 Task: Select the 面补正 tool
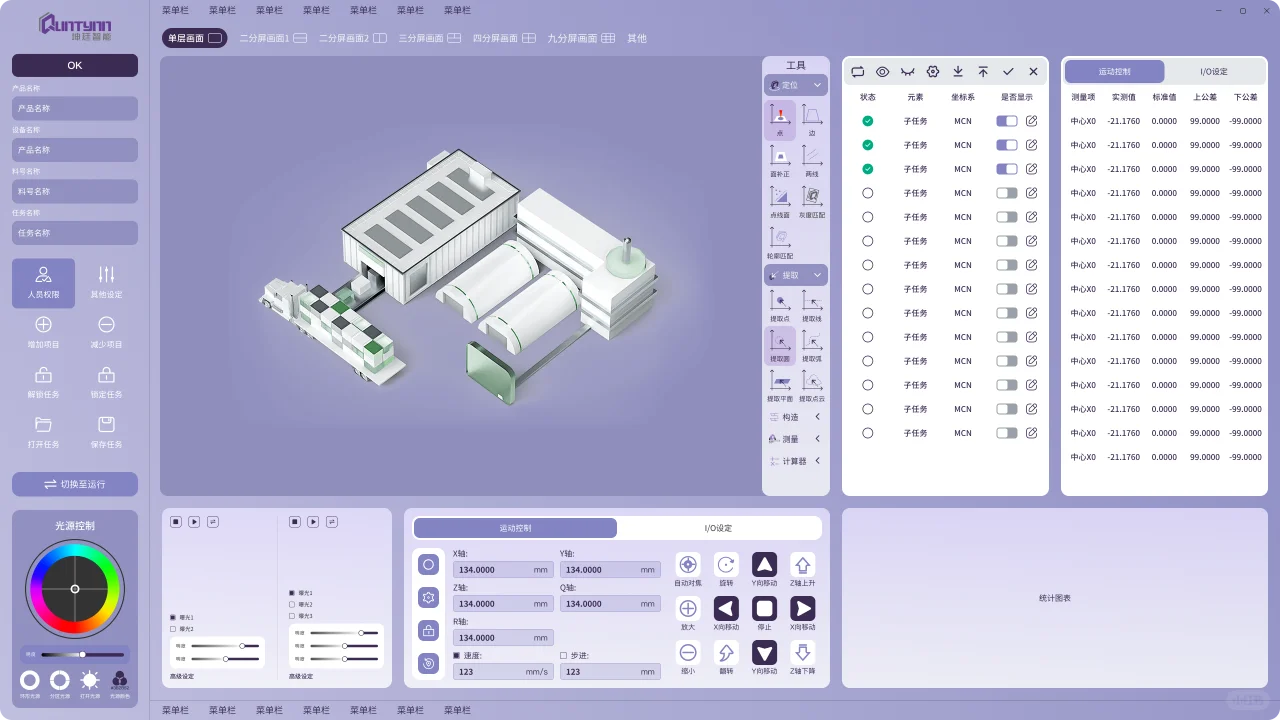780,161
